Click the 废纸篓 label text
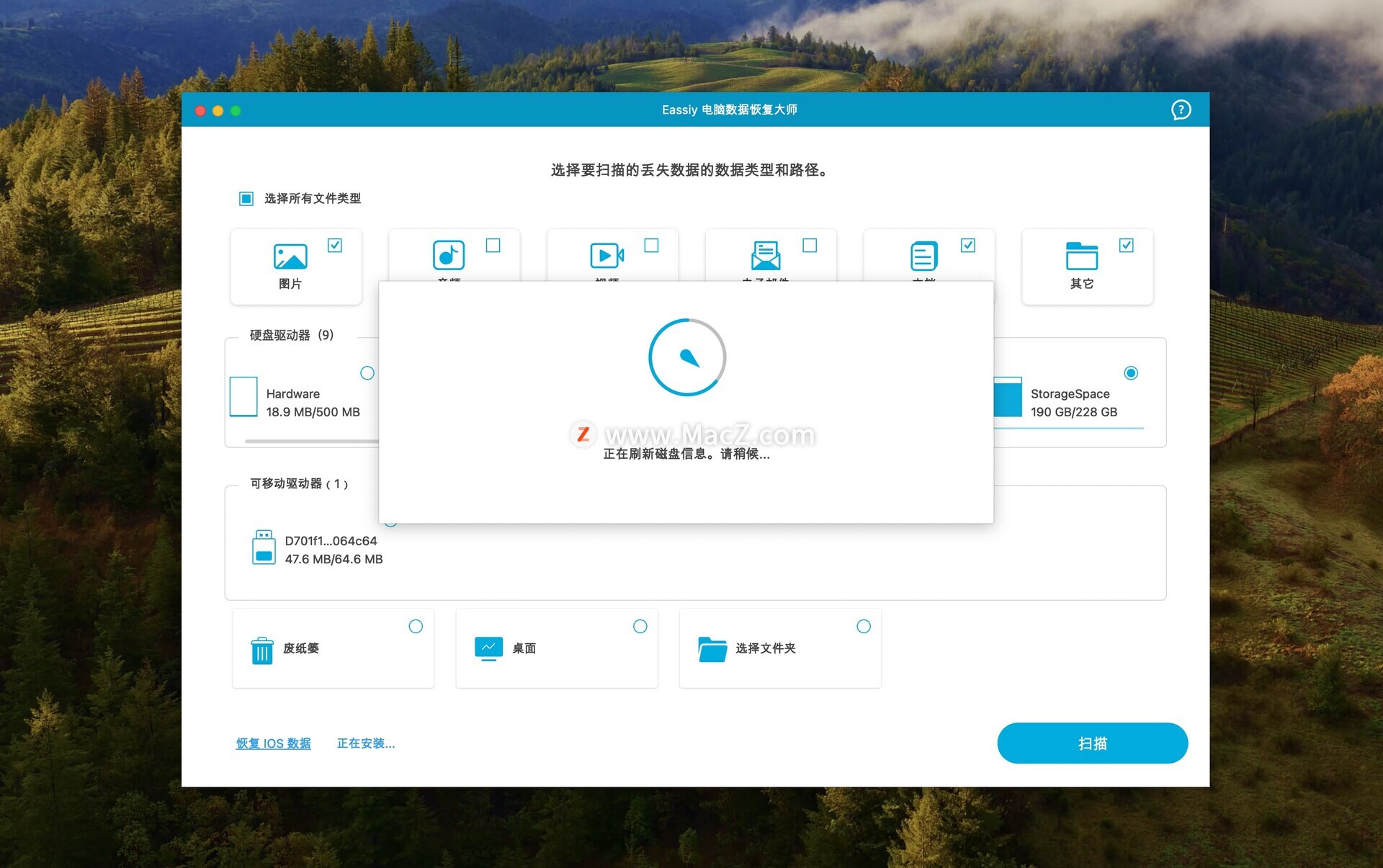Viewport: 1383px width, 868px height. tap(300, 648)
